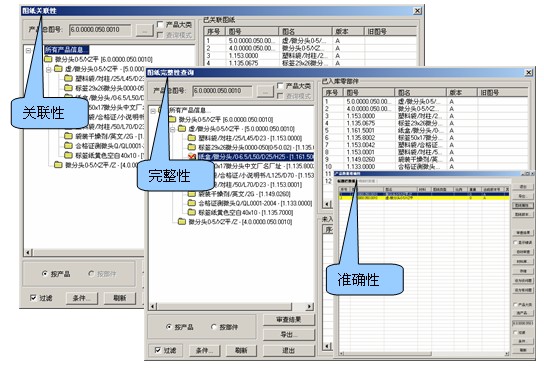This screenshot has height=368, width=544.
Task: Collapse 所有产品信息 root in 图纸完整性查询 tree
Action: pyautogui.click(x=153, y=111)
